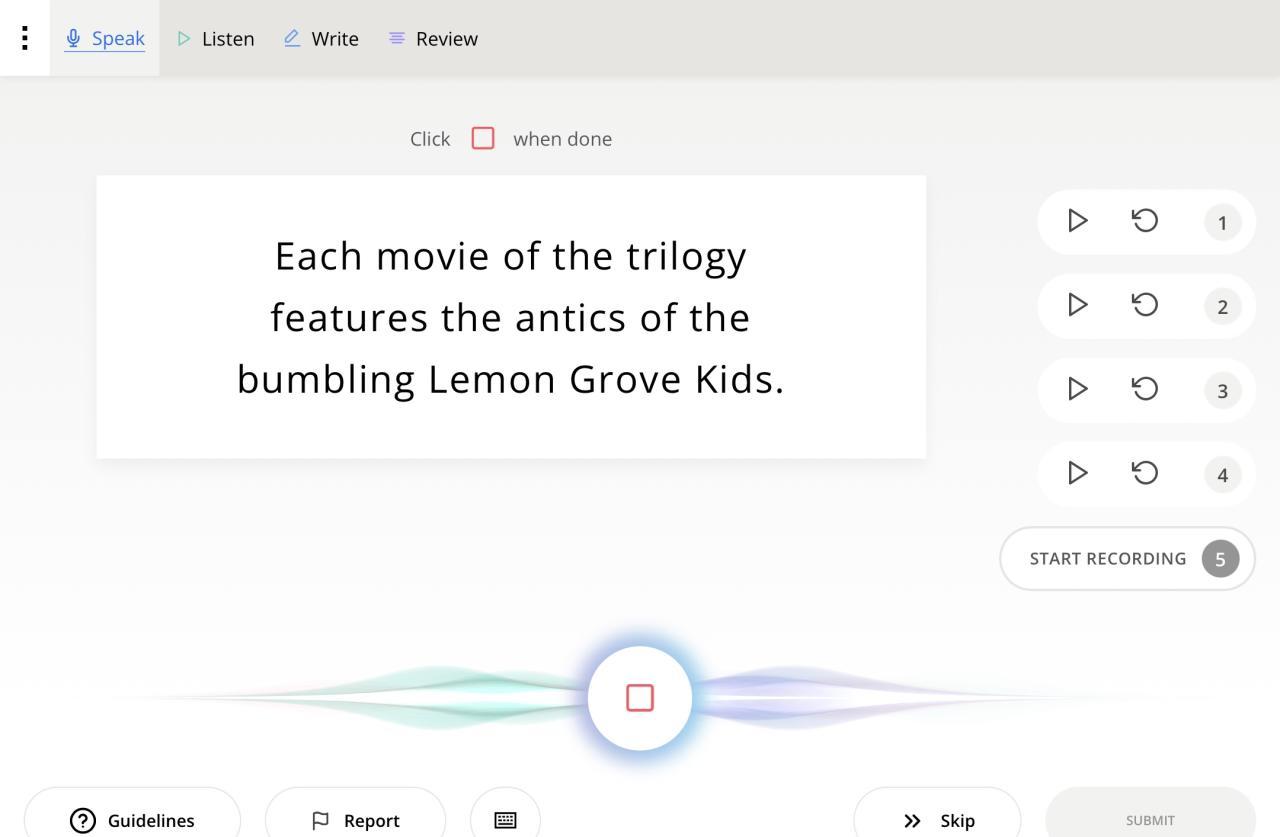This screenshot has width=1280, height=837.
Task: Click the number 3 clip badge
Action: 1222,390
